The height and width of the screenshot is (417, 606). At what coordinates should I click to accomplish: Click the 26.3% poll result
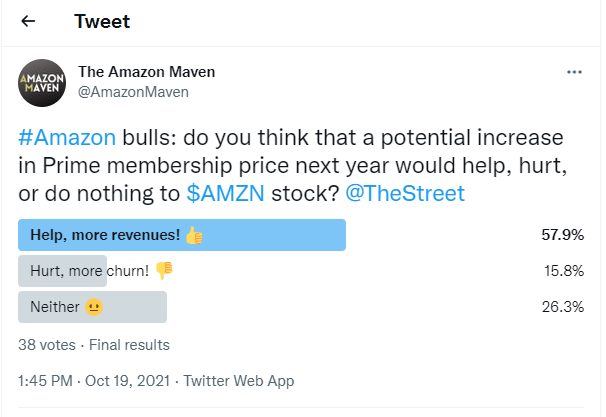coord(563,307)
